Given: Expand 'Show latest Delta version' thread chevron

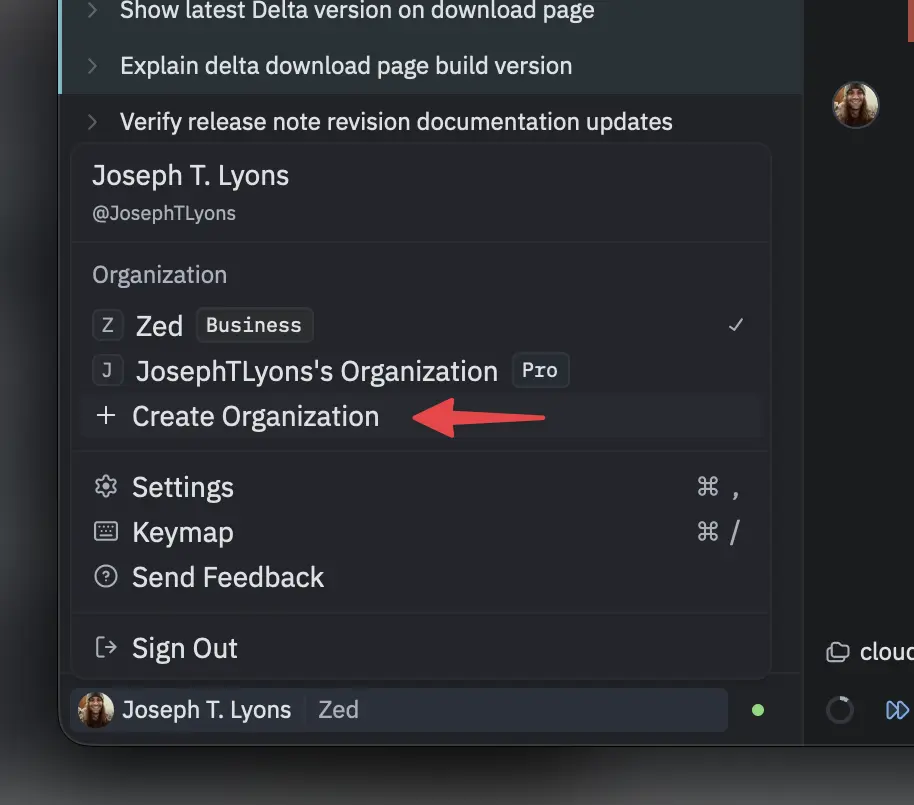Looking at the screenshot, I should coord(92,10).
